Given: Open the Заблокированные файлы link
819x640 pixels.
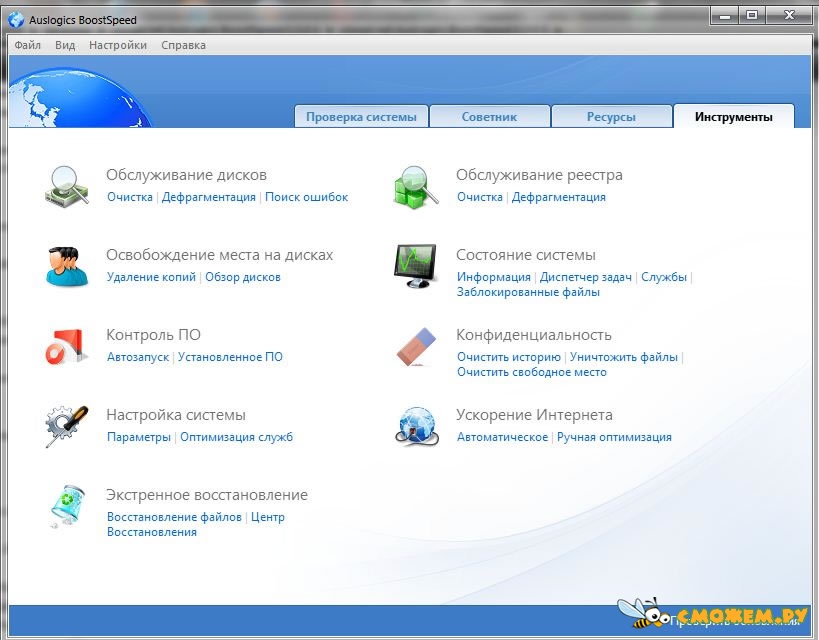Looking at the screenshot, I should point(529,292).
